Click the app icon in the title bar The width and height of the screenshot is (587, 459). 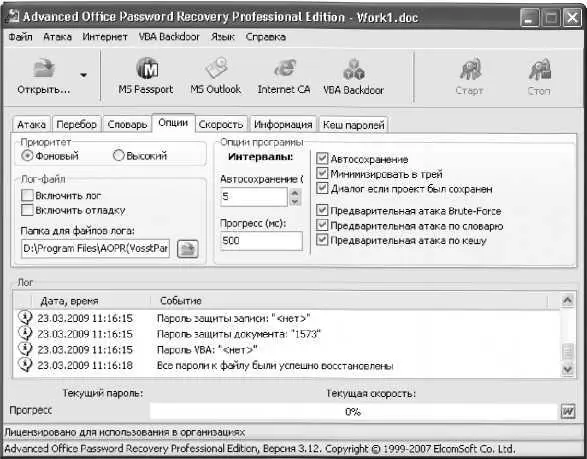[x=13, y=16]
